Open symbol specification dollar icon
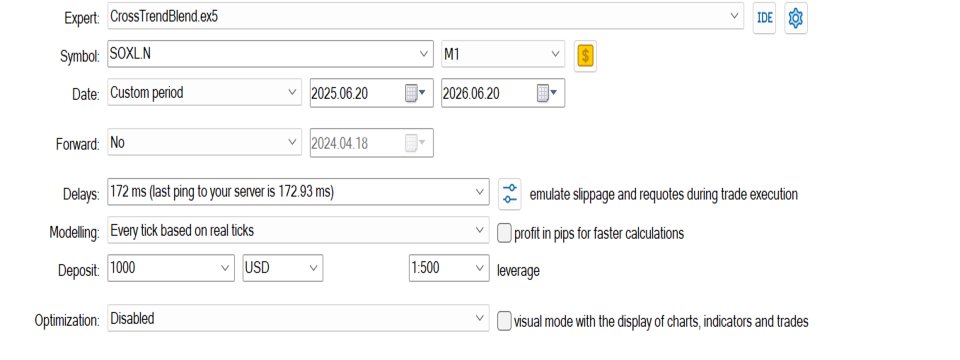The height and width of the screenshot is (360, 960). pos(585,56)
